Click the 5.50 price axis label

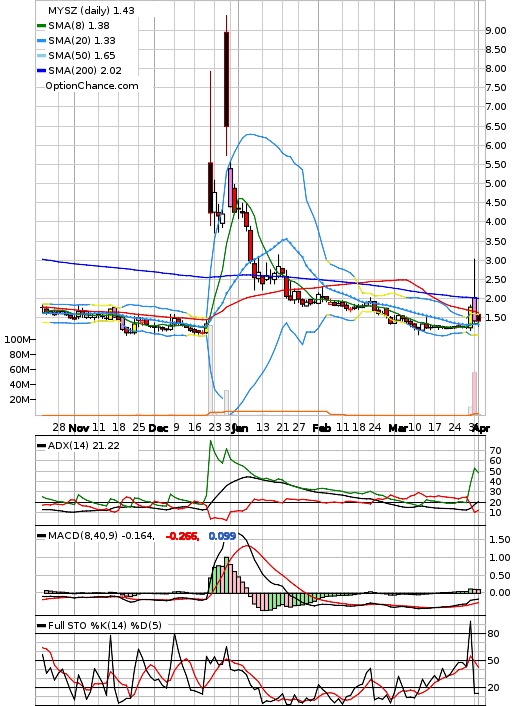click(495, 165)
